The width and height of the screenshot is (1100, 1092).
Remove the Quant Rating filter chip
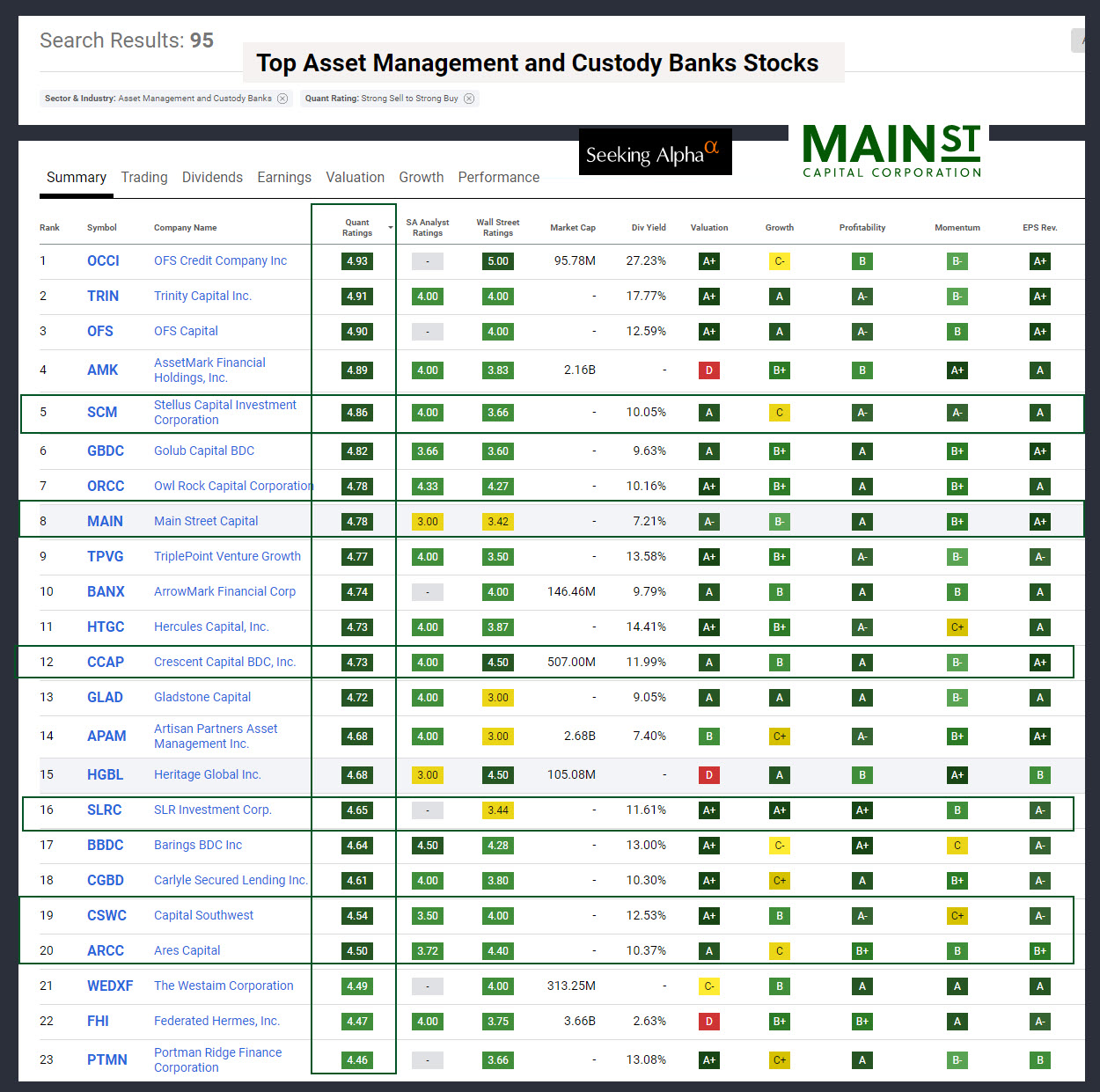pos(470,99)
